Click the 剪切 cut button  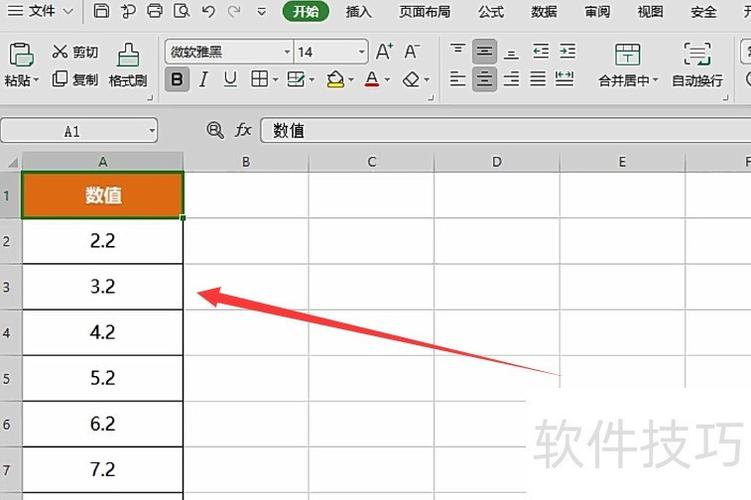tap(75, 52)
